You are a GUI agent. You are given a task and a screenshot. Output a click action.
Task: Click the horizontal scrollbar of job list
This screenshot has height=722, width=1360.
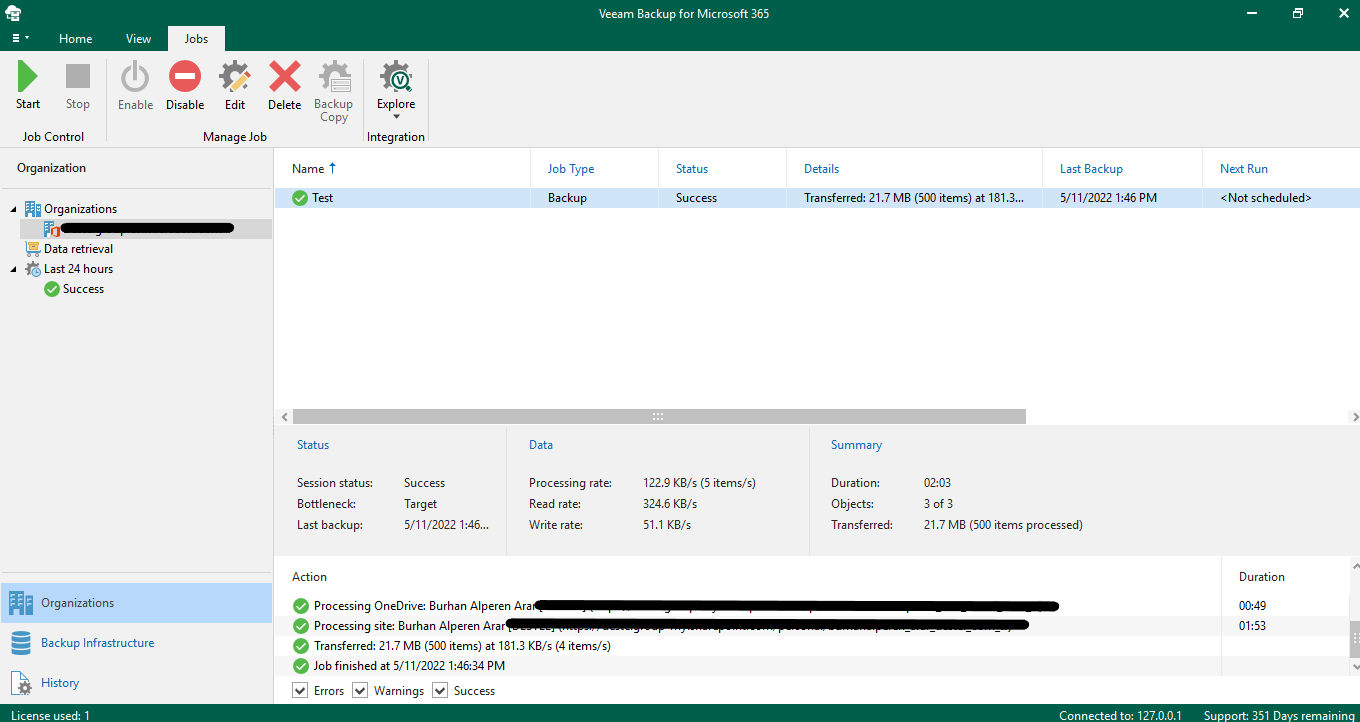(658, 416)
